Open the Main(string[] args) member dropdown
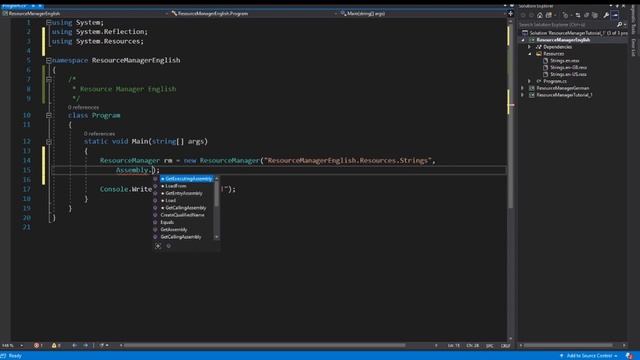 [x=422, y=13]
